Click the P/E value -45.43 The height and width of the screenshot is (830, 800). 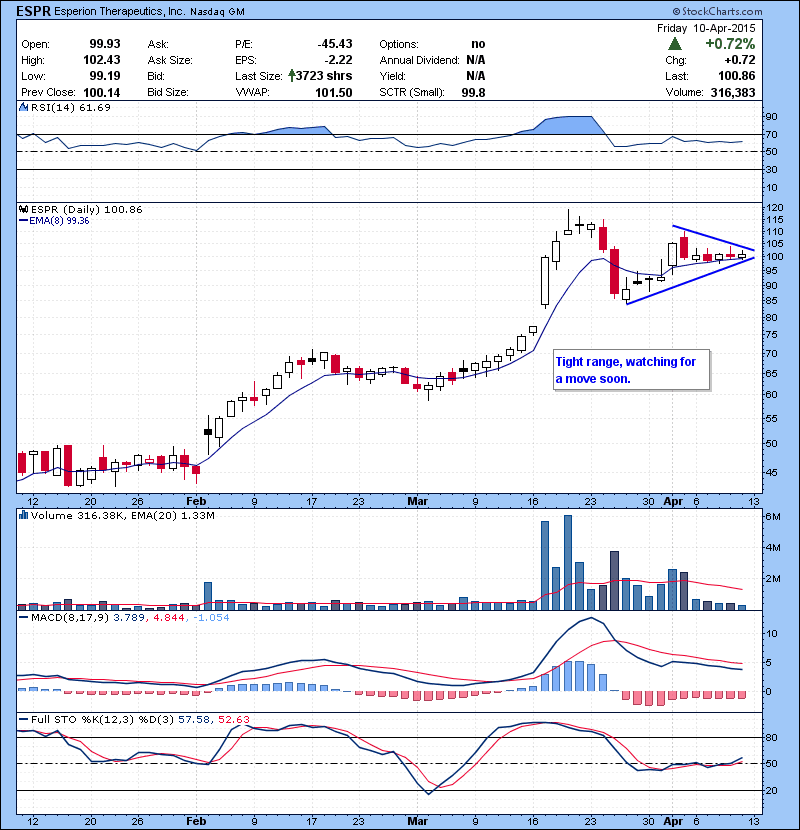click(x=335, y=44)
